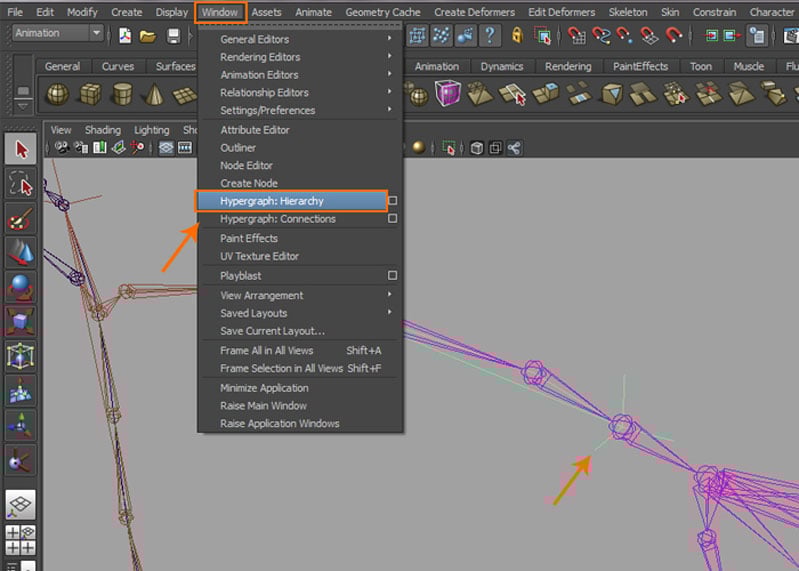Click the Save Scene floppy icon
Viewport: 799px width, 571px height.
pyautogui.click(x=173, y=36)
